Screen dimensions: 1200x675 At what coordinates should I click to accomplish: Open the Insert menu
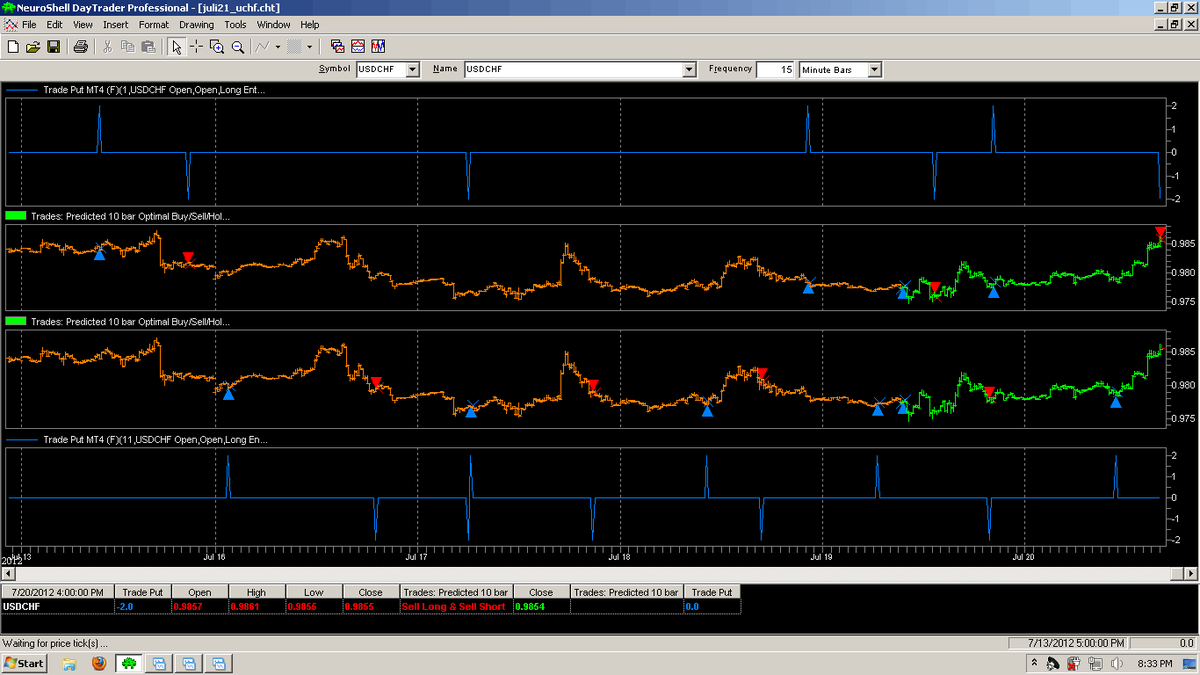115,24
